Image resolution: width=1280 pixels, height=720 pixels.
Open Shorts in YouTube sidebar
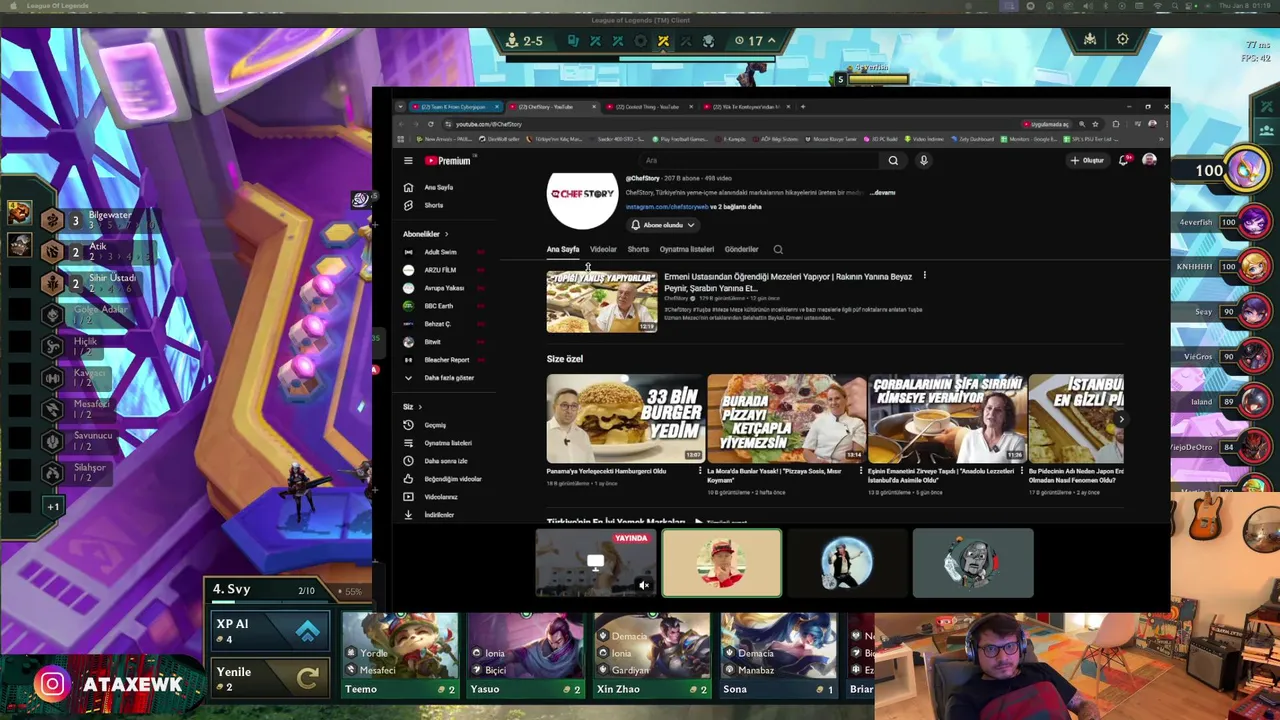click(433, 205)
